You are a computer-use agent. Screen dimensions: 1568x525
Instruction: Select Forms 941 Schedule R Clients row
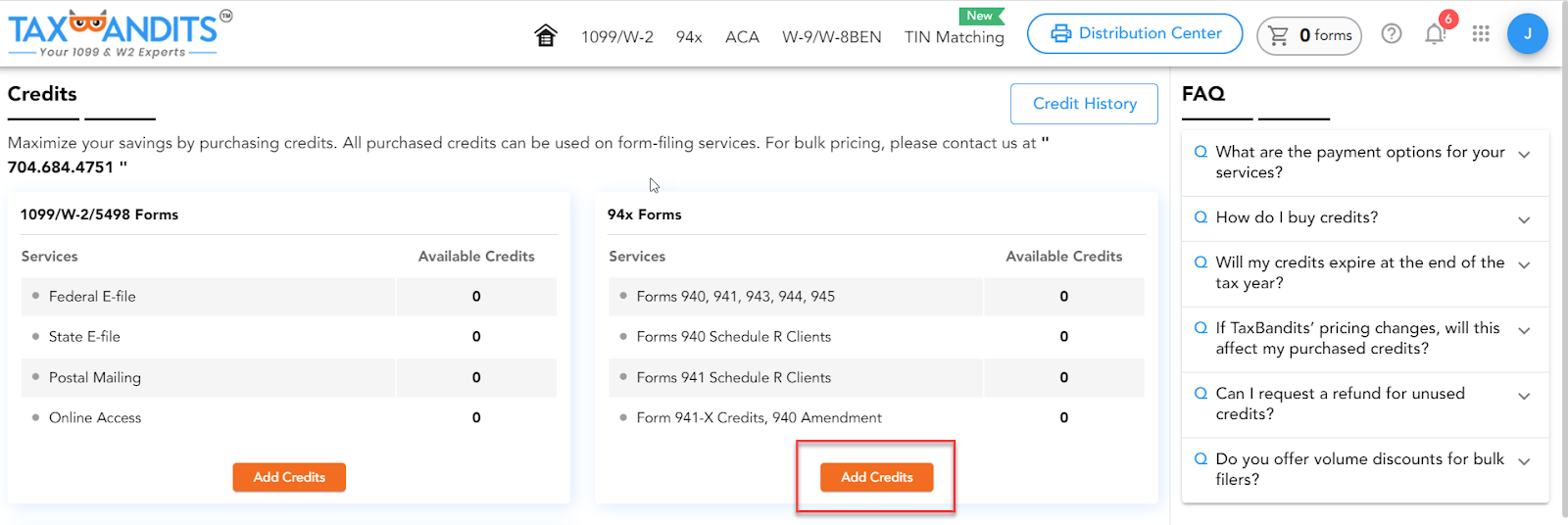pos(876,378)
